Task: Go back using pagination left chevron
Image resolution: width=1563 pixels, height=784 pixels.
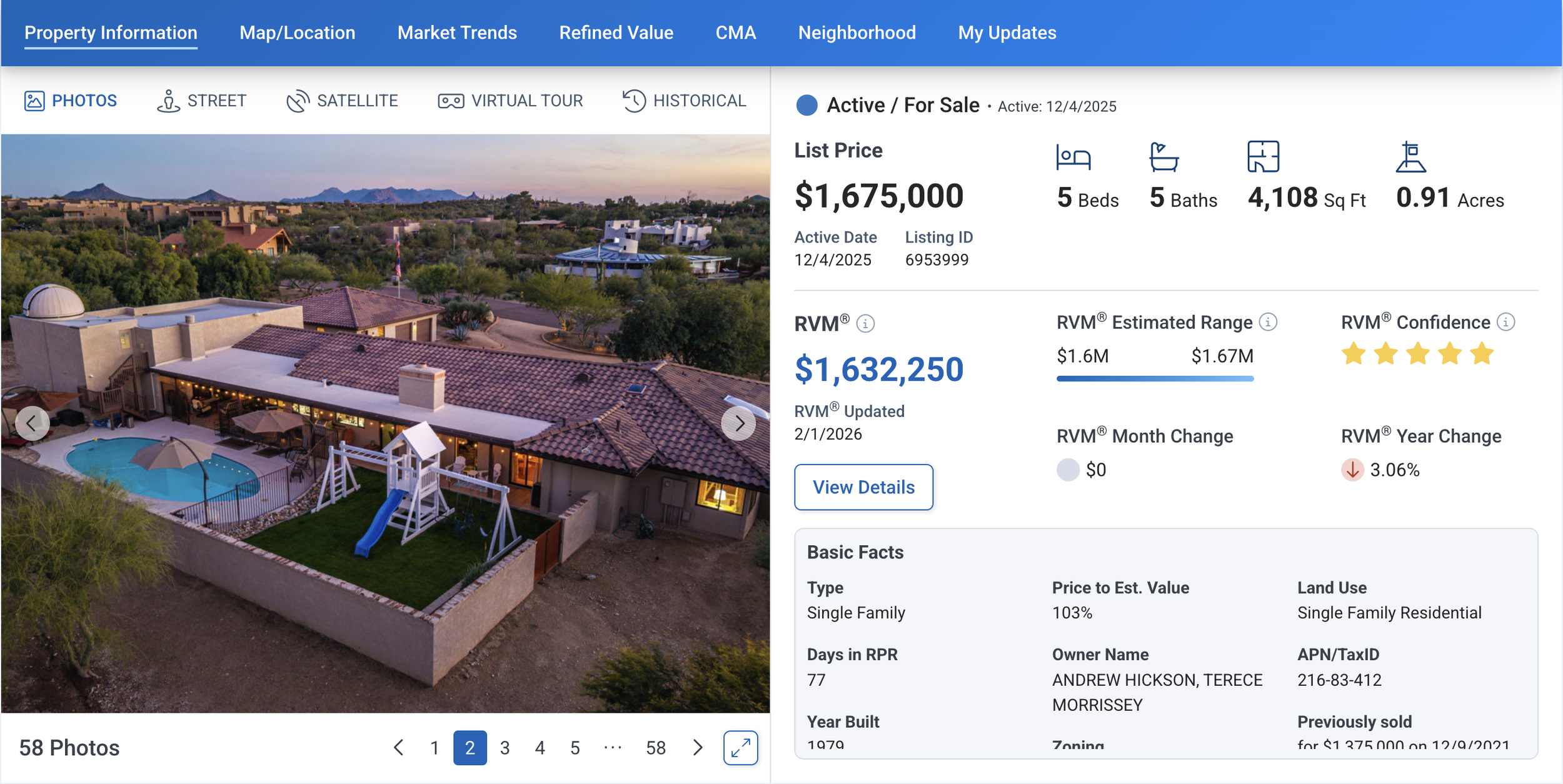Action: click(398, 748)
